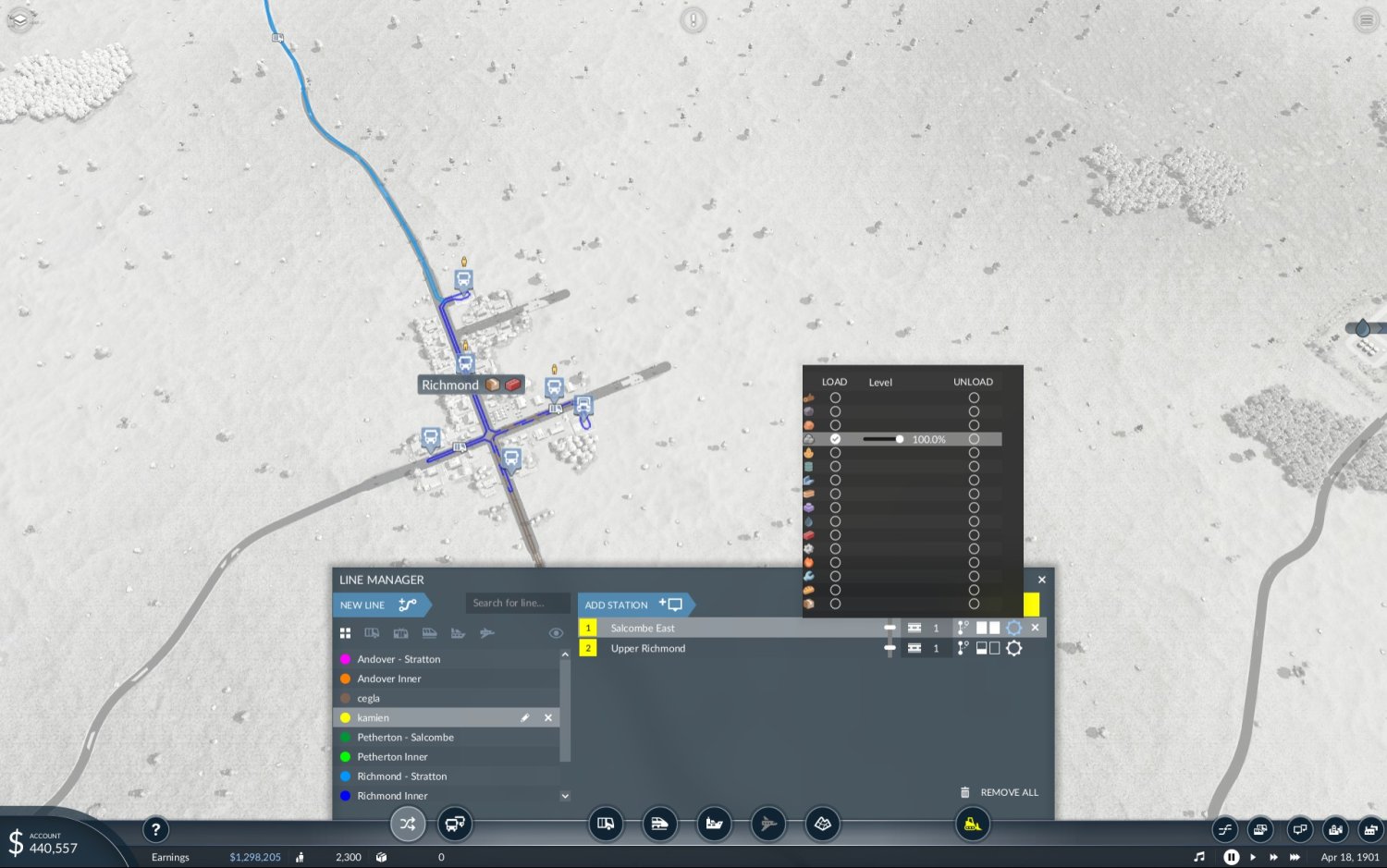
Task: Select the road vehicles filter in Line Manager
Action: tap(372, 633)
